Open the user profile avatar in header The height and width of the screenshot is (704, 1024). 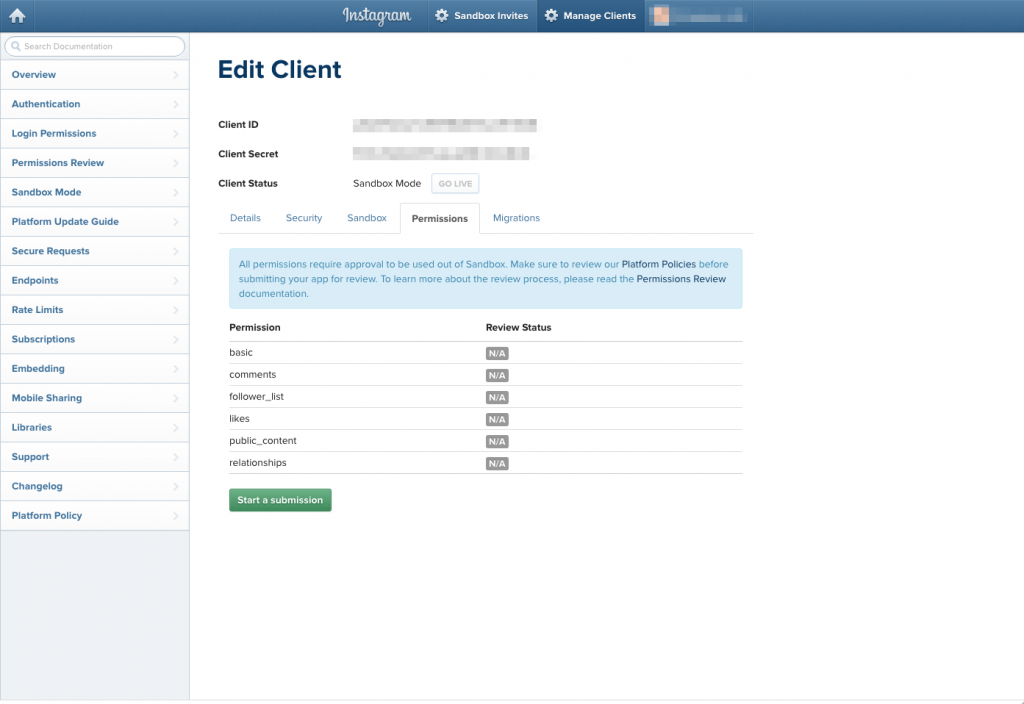click(x=661, y=16)
